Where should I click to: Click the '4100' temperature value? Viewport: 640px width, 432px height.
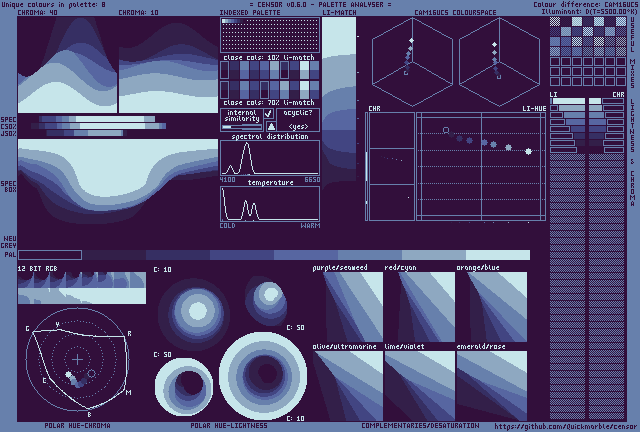click(227, 180)
